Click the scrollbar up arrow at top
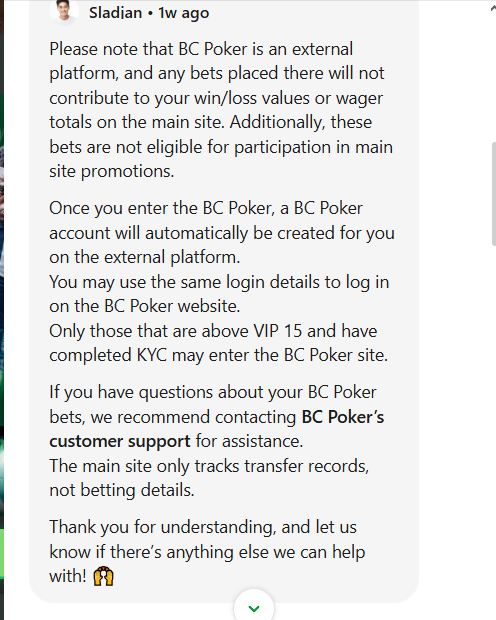 (x=493, y=9)
